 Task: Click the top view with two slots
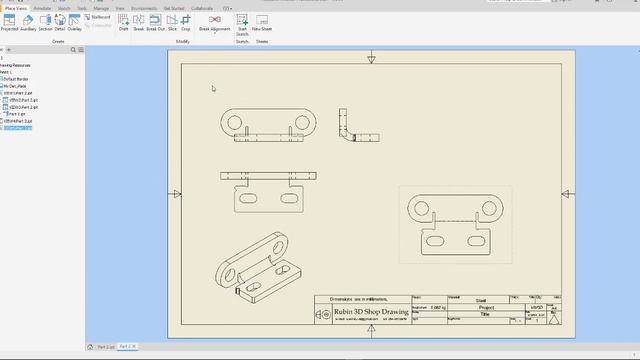(268, 192)
